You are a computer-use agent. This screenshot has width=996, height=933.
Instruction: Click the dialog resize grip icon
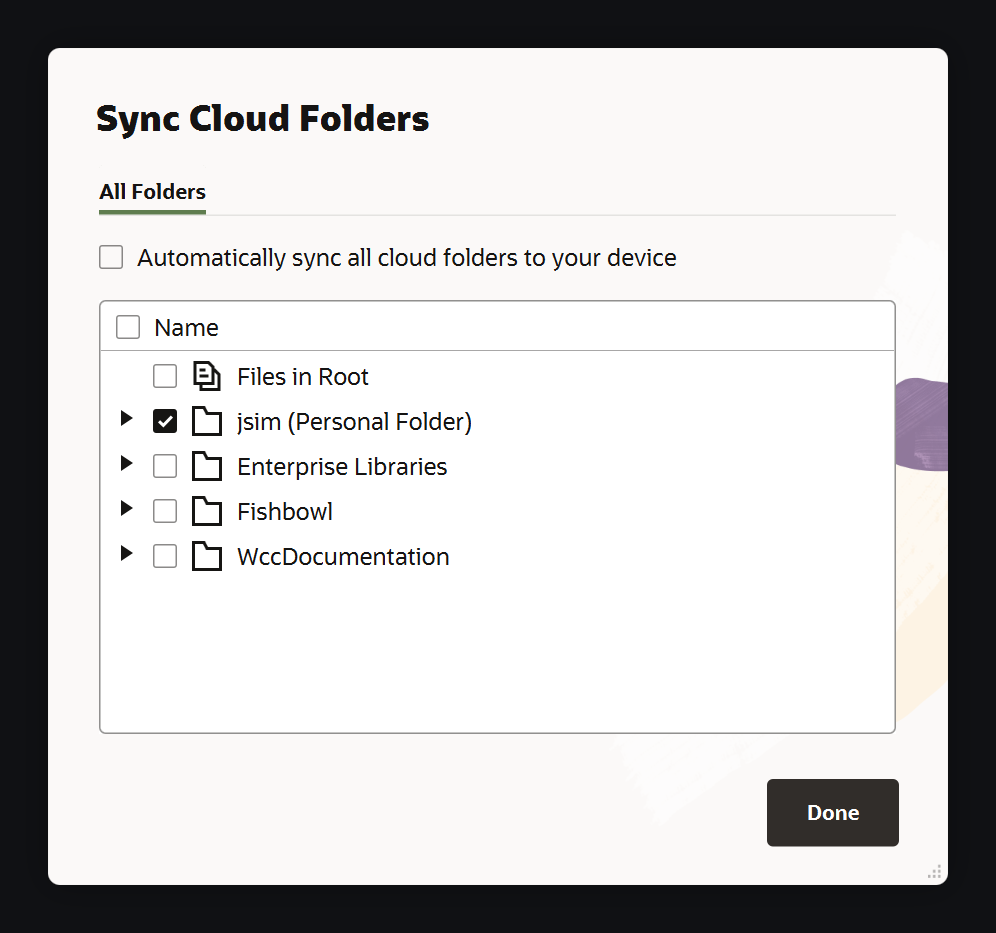pyautogui.click(x=934, y=871)
